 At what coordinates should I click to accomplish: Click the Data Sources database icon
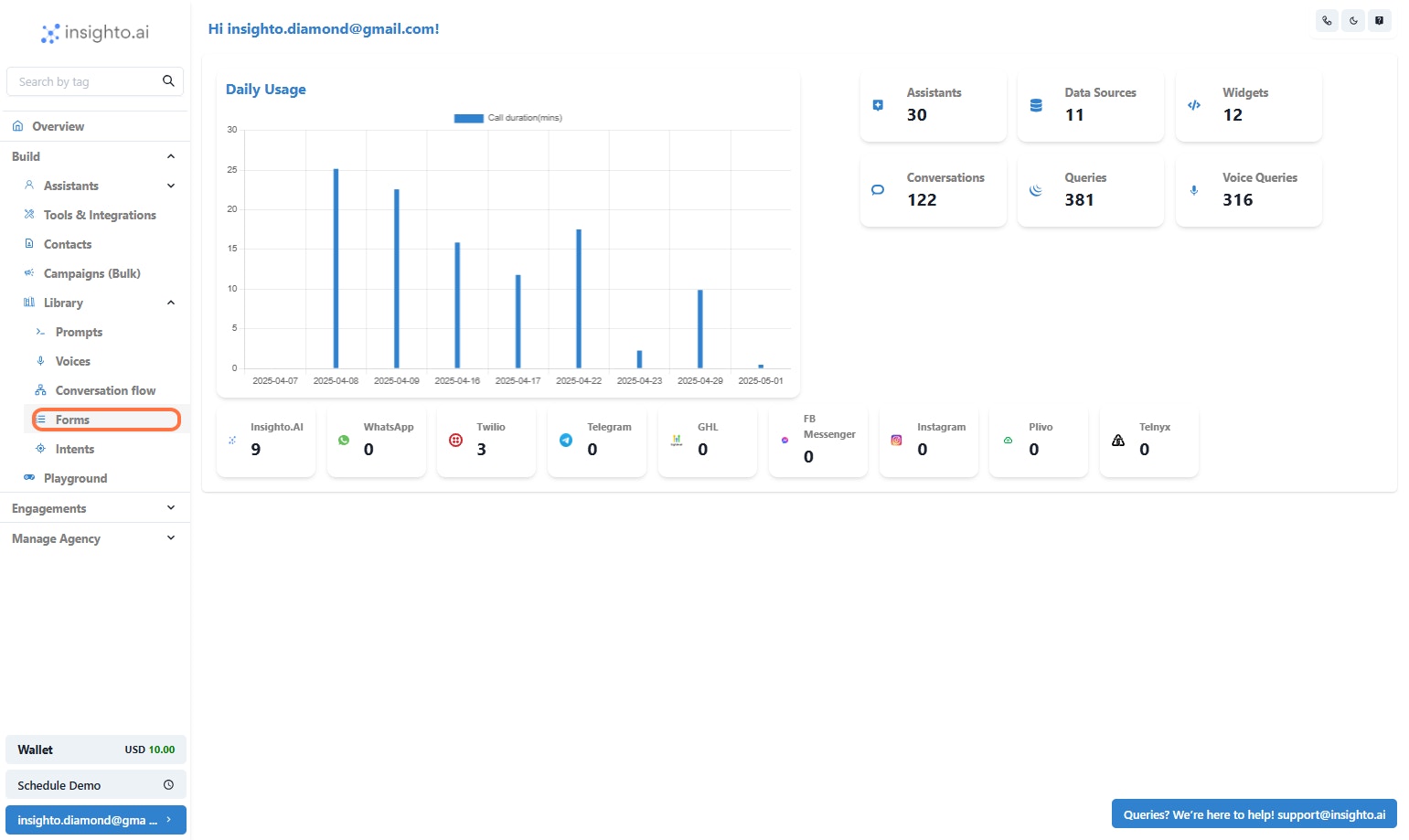[1036, 105]
